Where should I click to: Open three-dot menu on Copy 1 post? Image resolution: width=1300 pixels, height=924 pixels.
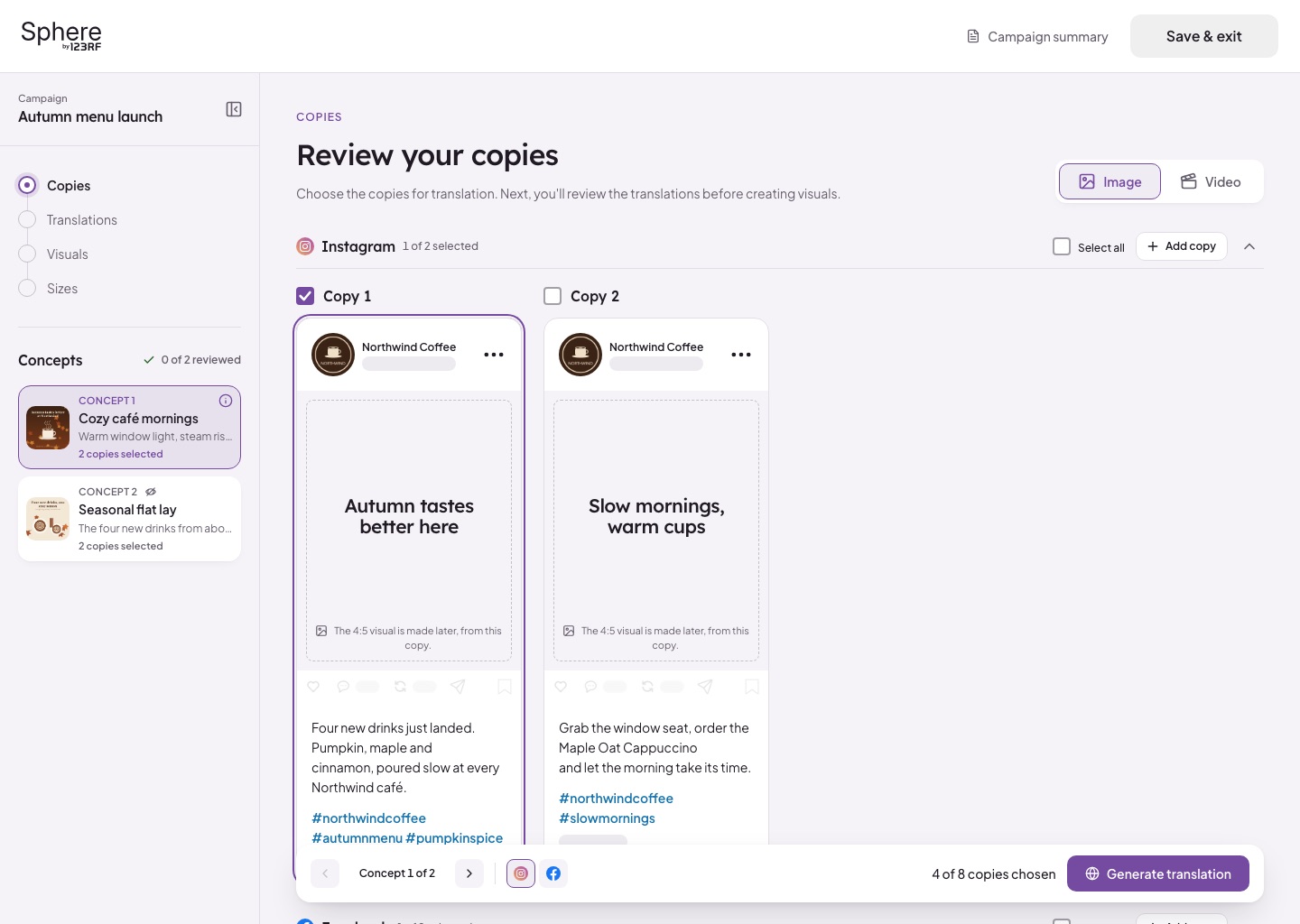click(494, 355)
